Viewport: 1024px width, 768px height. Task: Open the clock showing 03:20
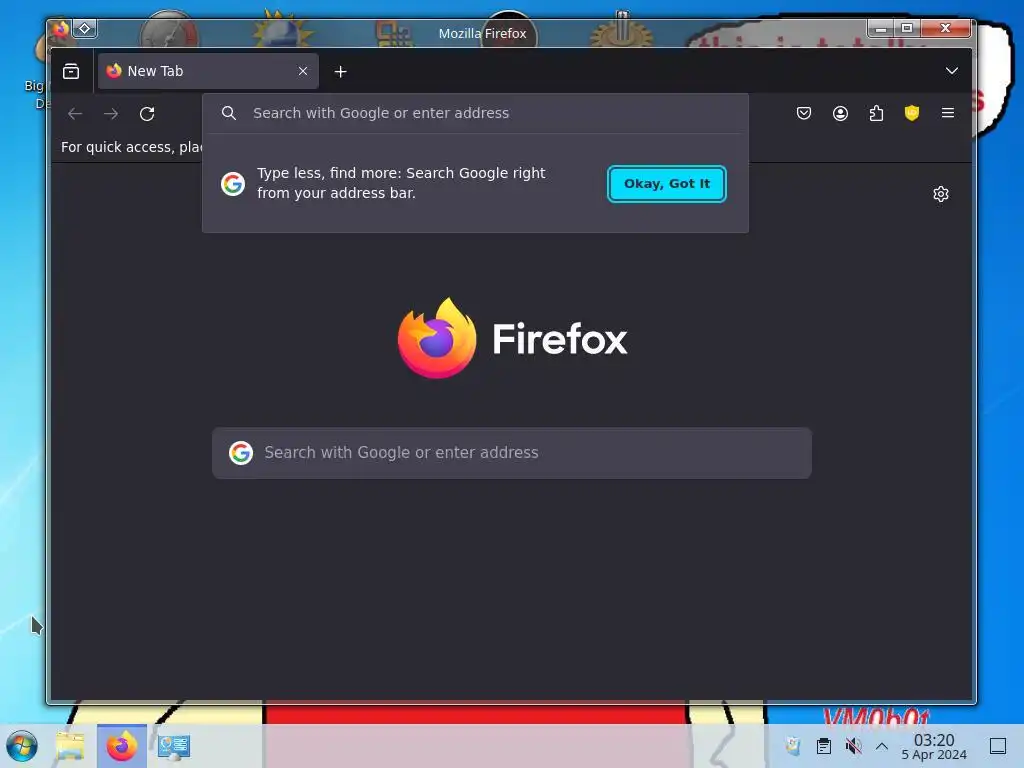[934, 746]
